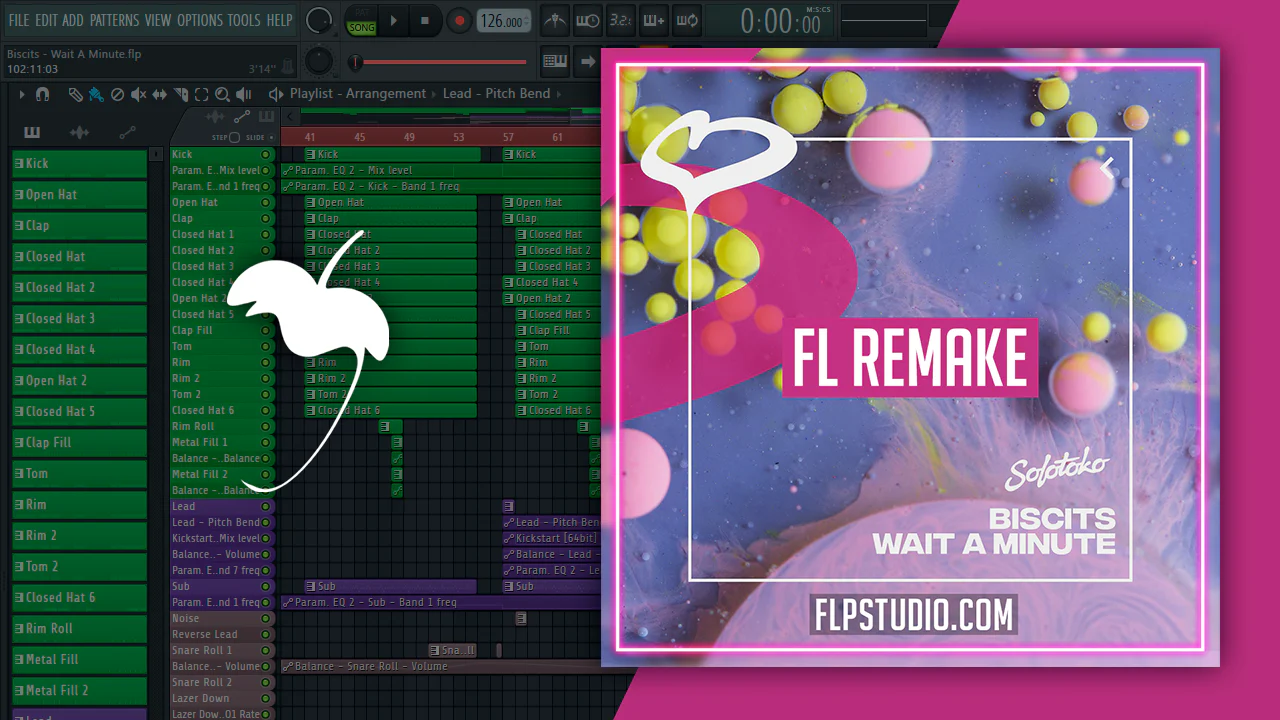Switch between PAT and SONG mode
Viewport: 1280px width, 720px height.
pyautogui.click(x=361, y=20)
